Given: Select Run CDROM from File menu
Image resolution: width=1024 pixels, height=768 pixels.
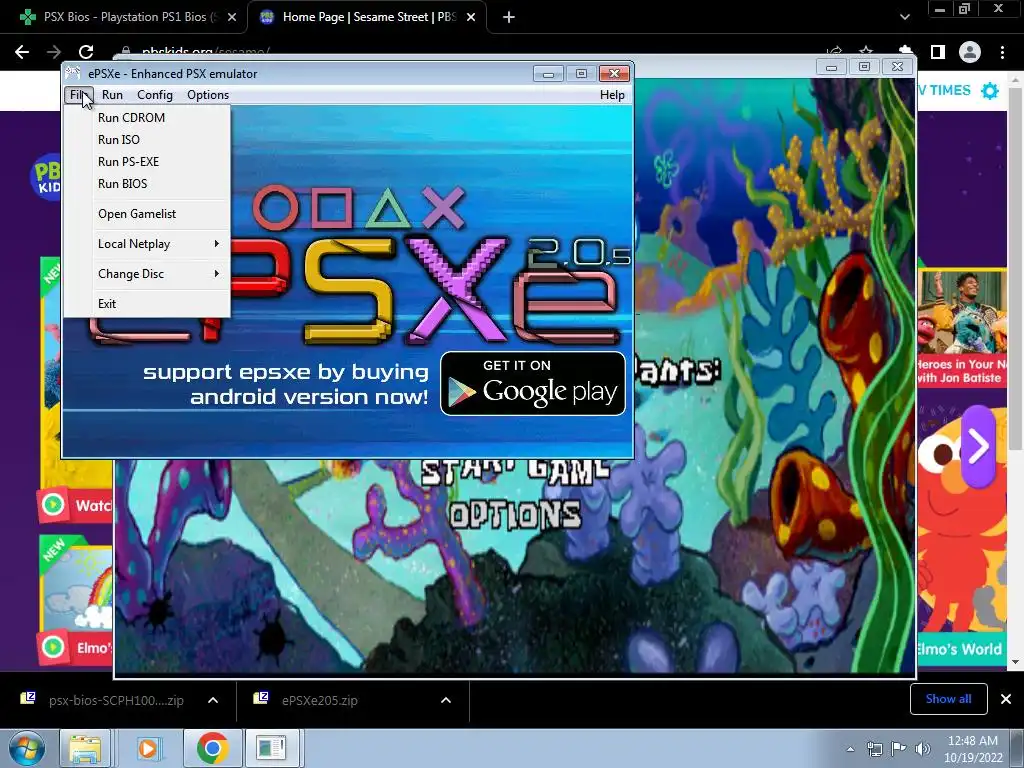Looking at the screenshot, I should tap(147, 118).
